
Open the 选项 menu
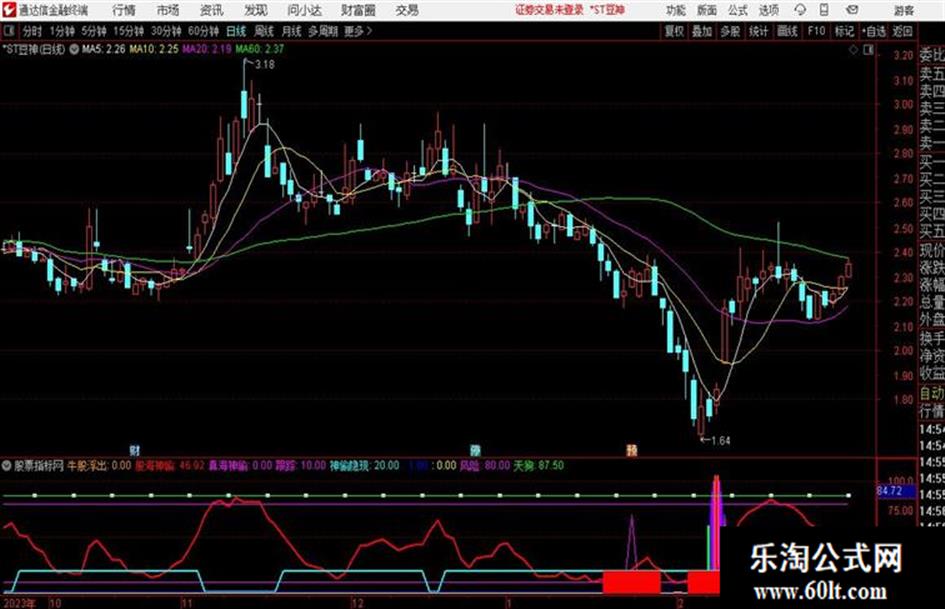point(768,10)
